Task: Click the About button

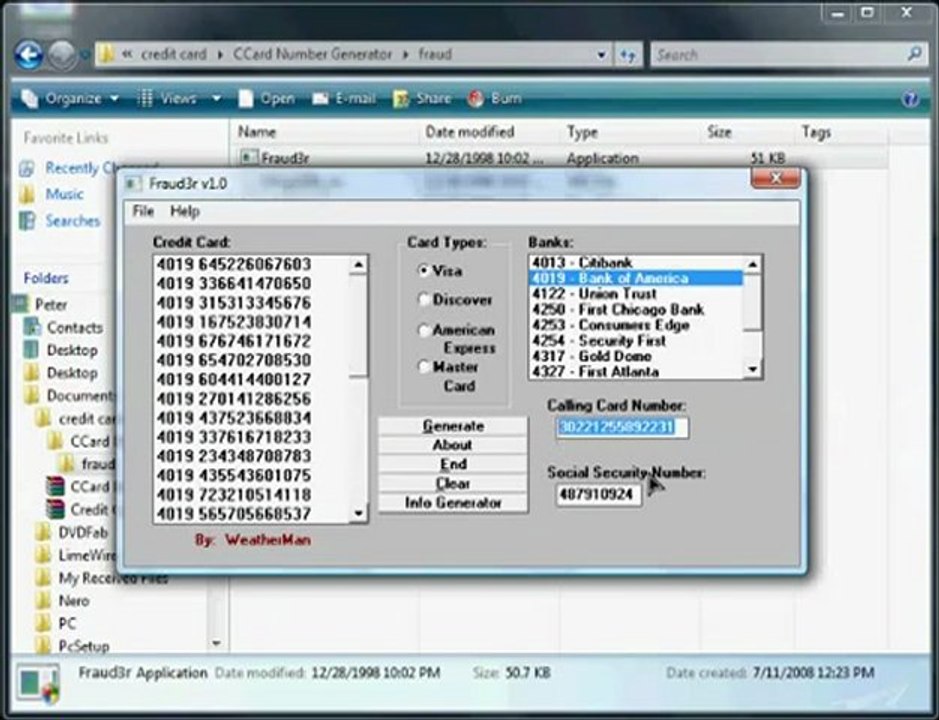Action: pos(453,445)
